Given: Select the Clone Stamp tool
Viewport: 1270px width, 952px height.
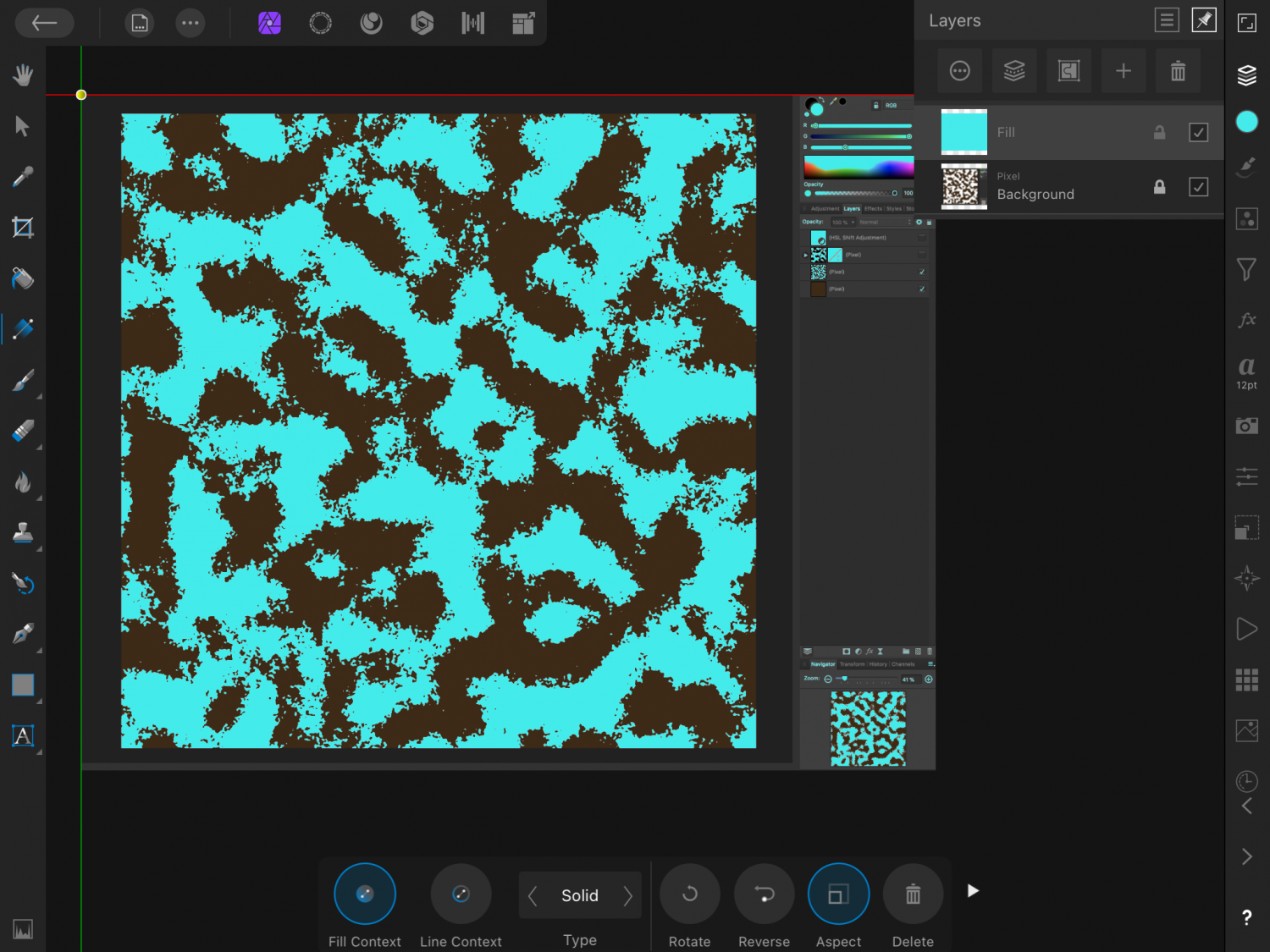Looking at the screenshot, I should [23, 533].
